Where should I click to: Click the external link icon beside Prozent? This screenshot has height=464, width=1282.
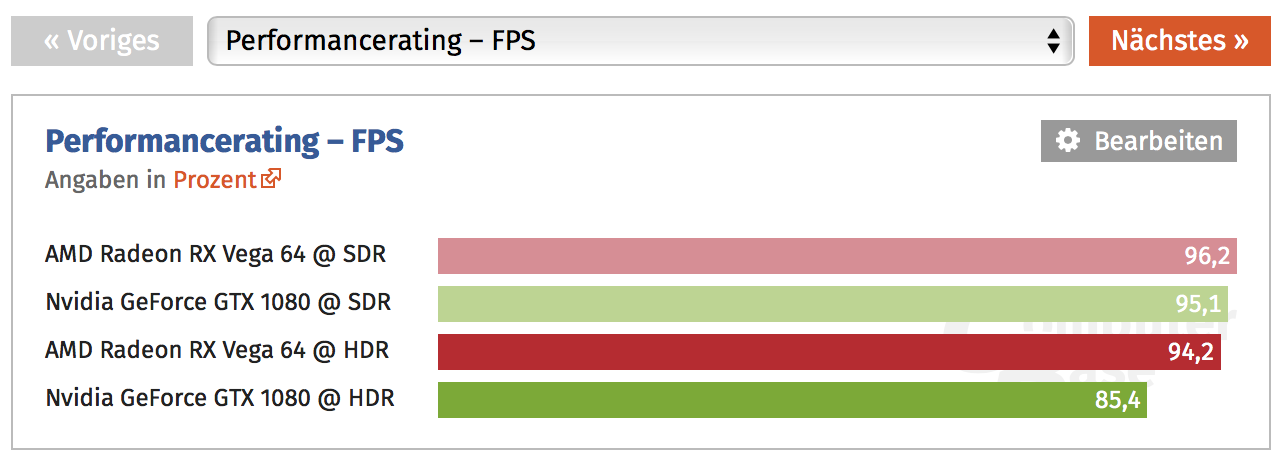click(x=271, y=180)
